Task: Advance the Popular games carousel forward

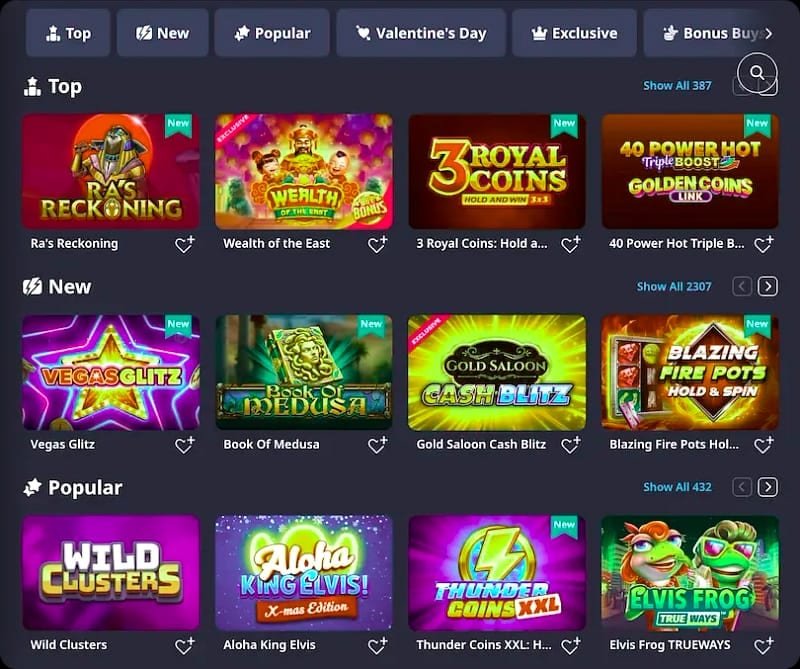Action: tap(768, 487)
